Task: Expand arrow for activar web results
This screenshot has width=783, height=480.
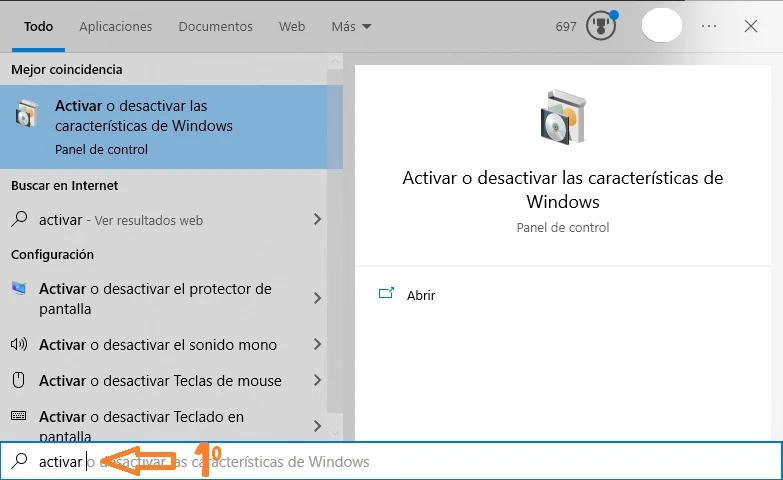Action: point(317,219)
